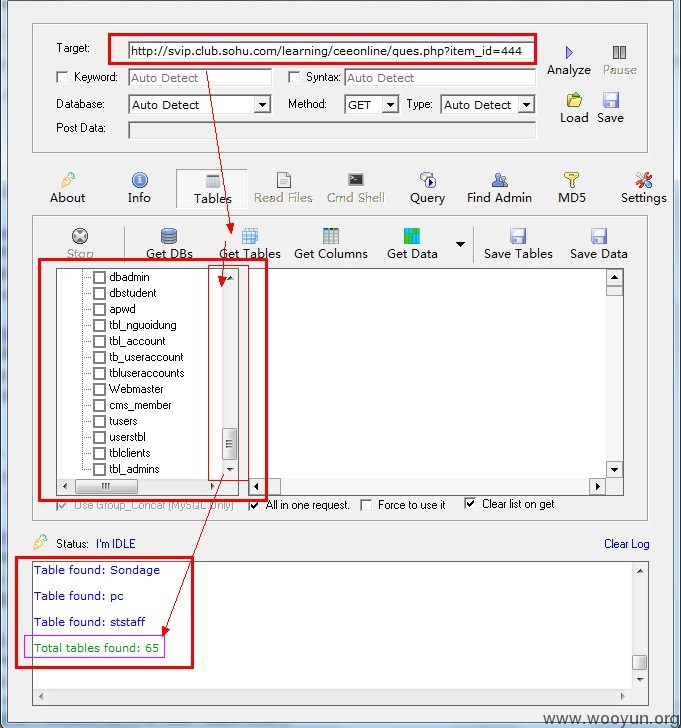Open the Settings tools icon
This screenshot has height=728, width=681.
[x=644, y=180]
